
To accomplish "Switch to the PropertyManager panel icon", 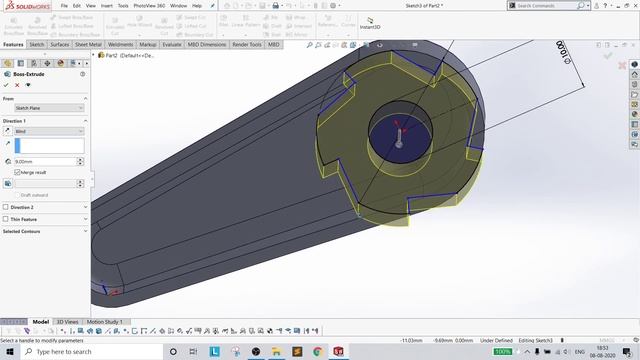I will point(21,63).
